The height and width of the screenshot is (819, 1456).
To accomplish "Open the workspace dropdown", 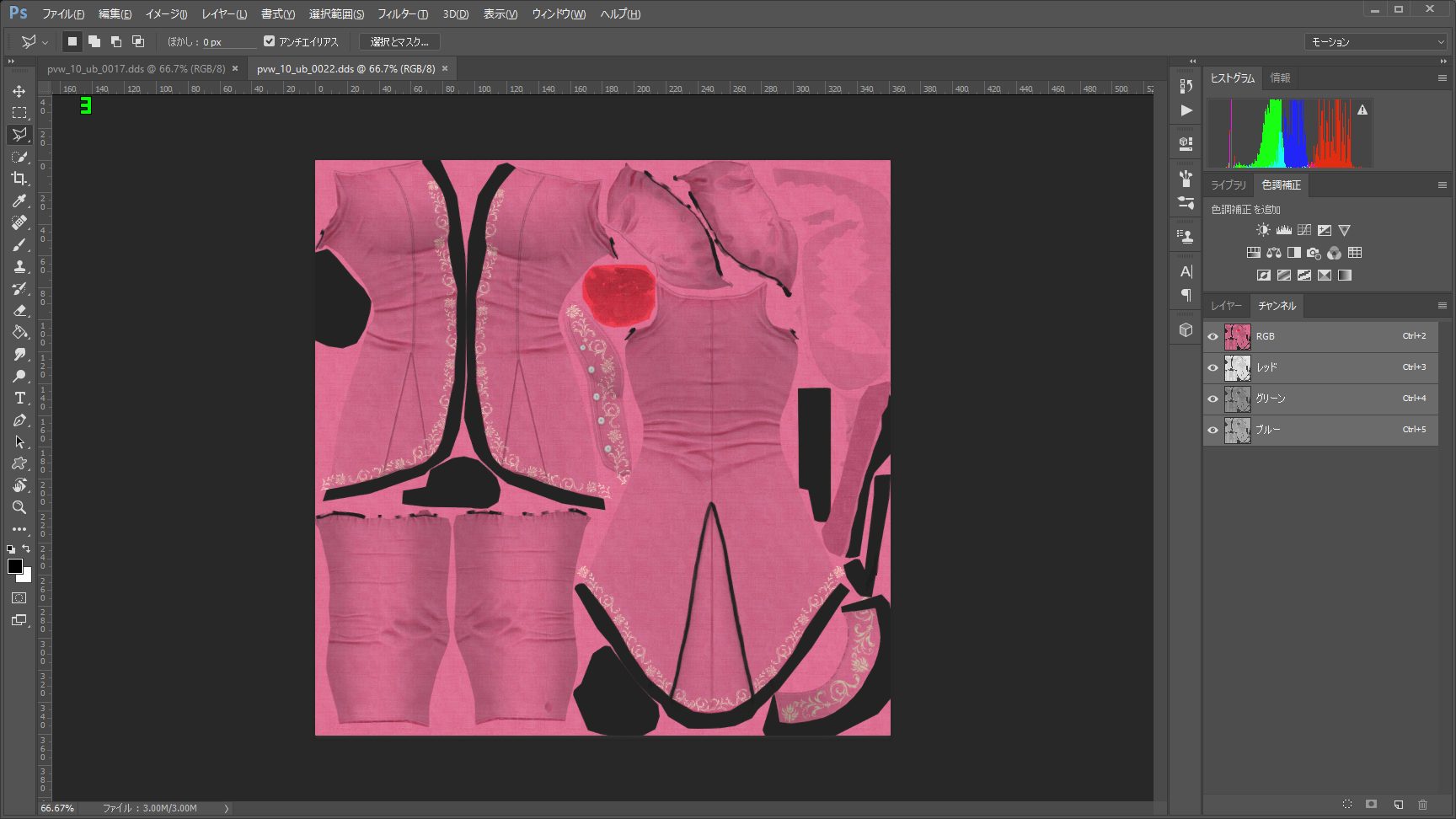I will 1377,42.
